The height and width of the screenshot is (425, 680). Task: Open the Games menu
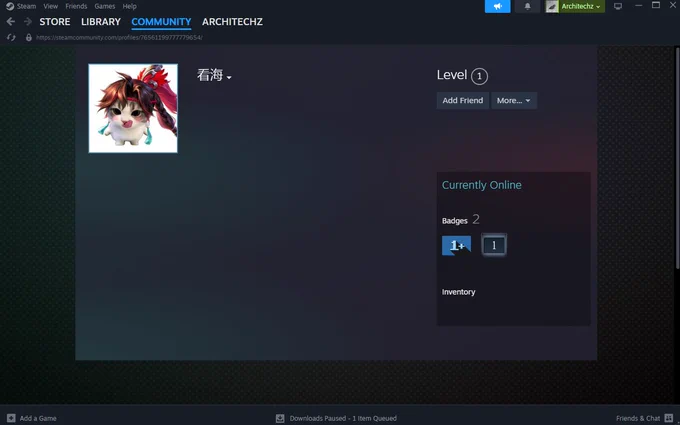pos(105,6)
